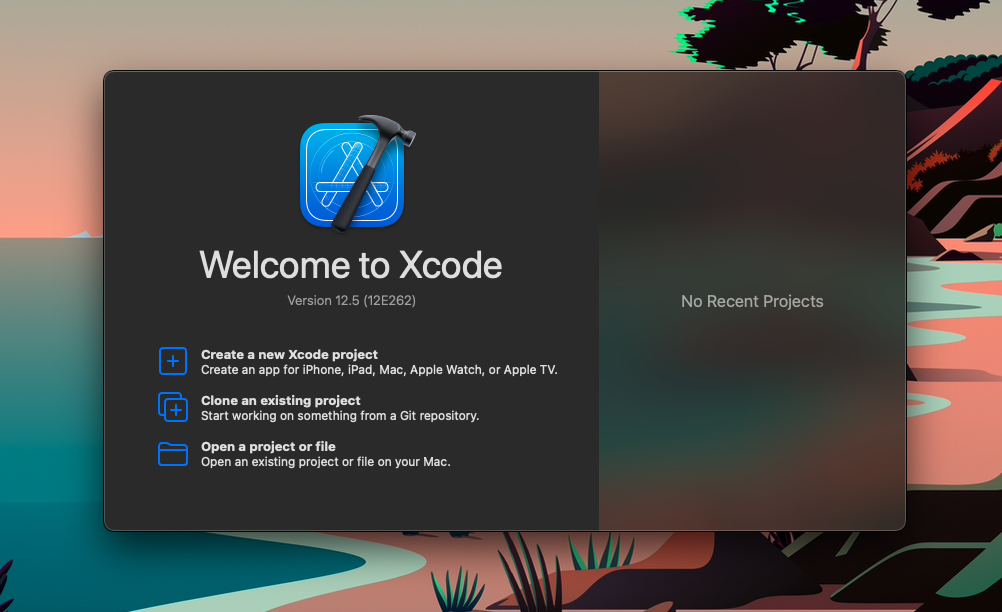The image size is (1002, 612).
Task: Click the plus icon for new Xcode project
Action: tap(173, 361)
